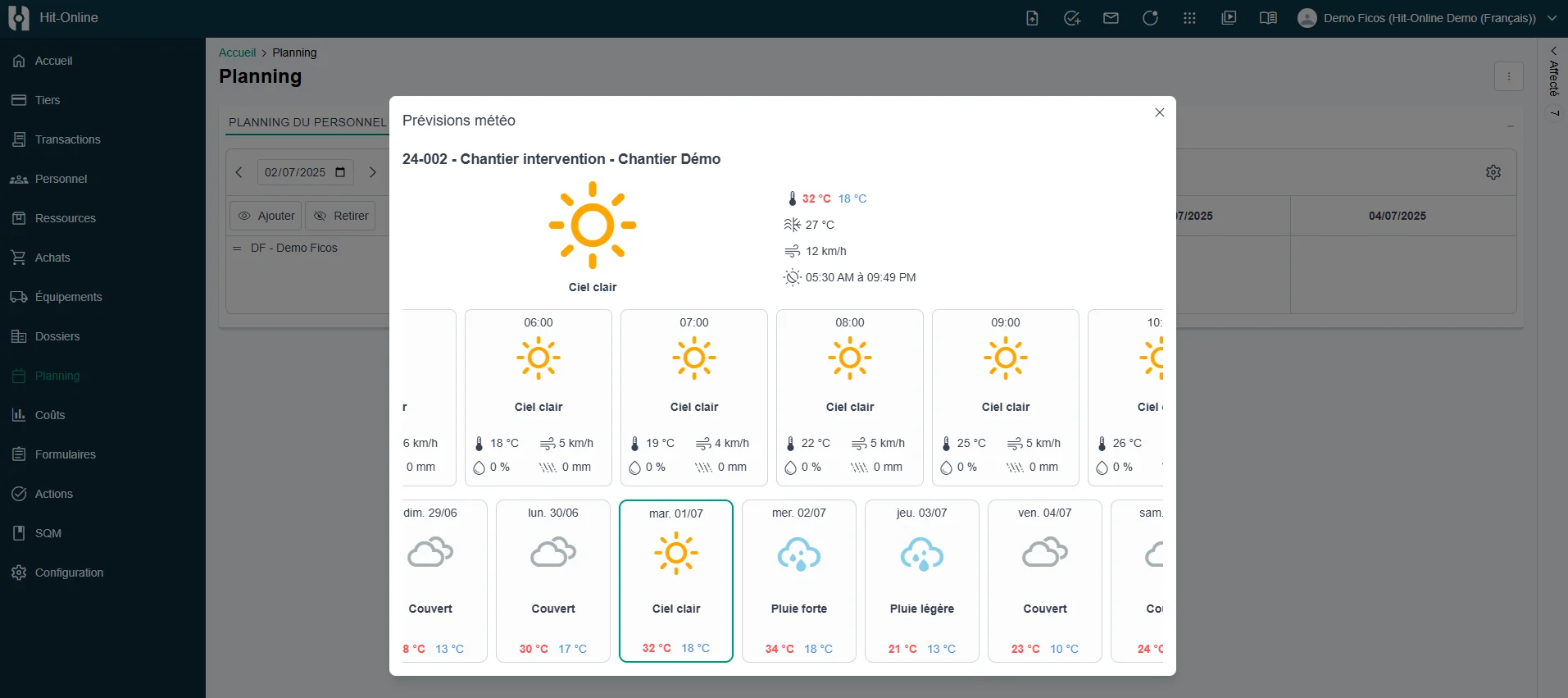Click the Hit-Online logo icon
Image resolution: width=1568 pixels, height=698 pixels.
[18, 18]
